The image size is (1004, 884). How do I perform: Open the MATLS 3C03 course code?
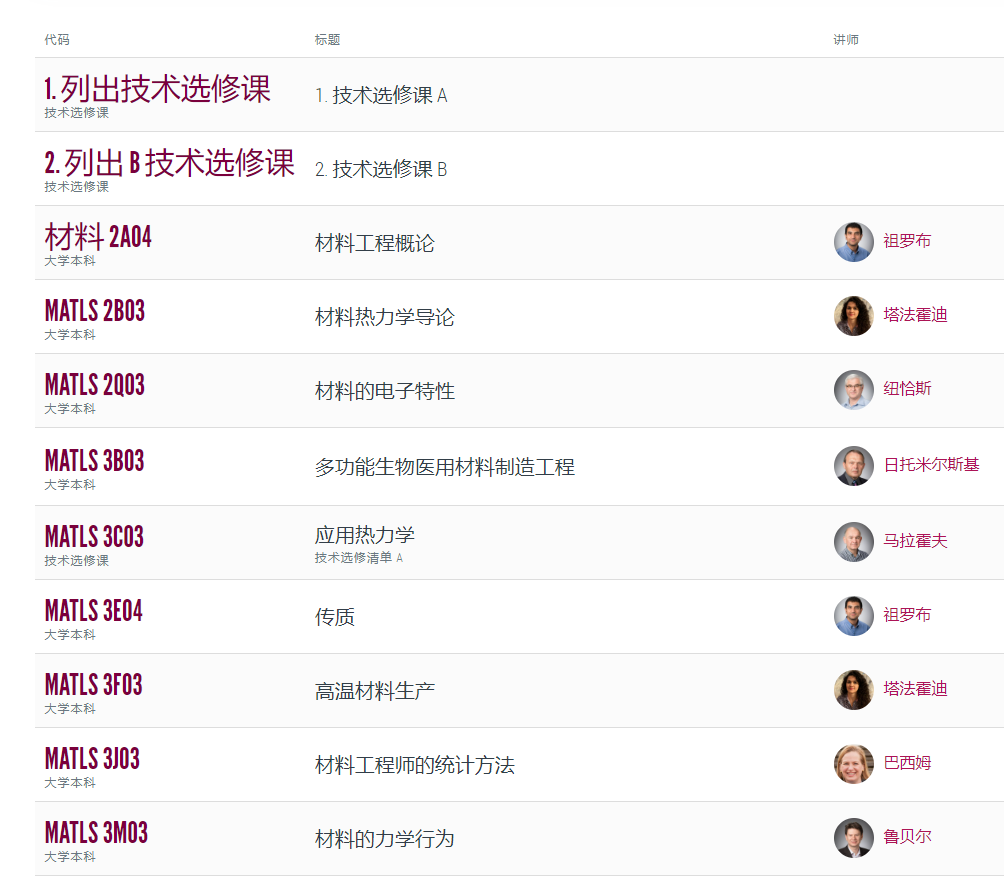(x=94, y=537)
